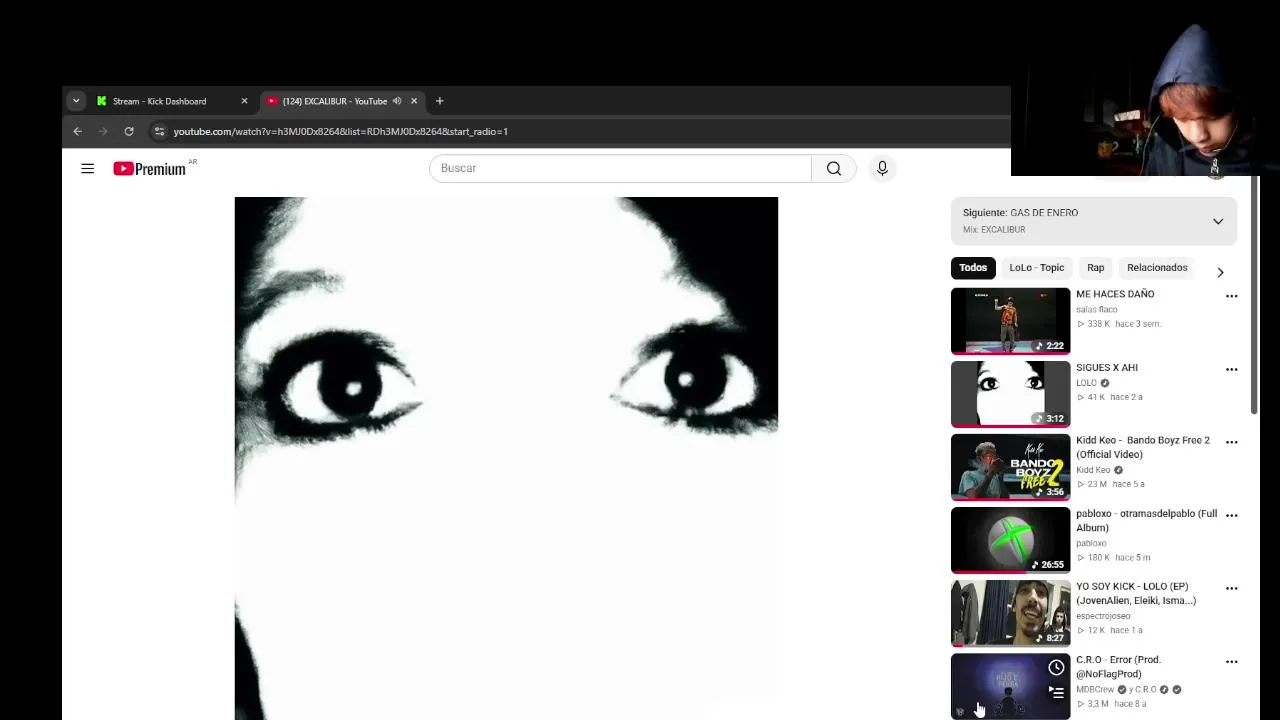
Task: Click the EXCALIBUR video player
Action: [506, 458]
